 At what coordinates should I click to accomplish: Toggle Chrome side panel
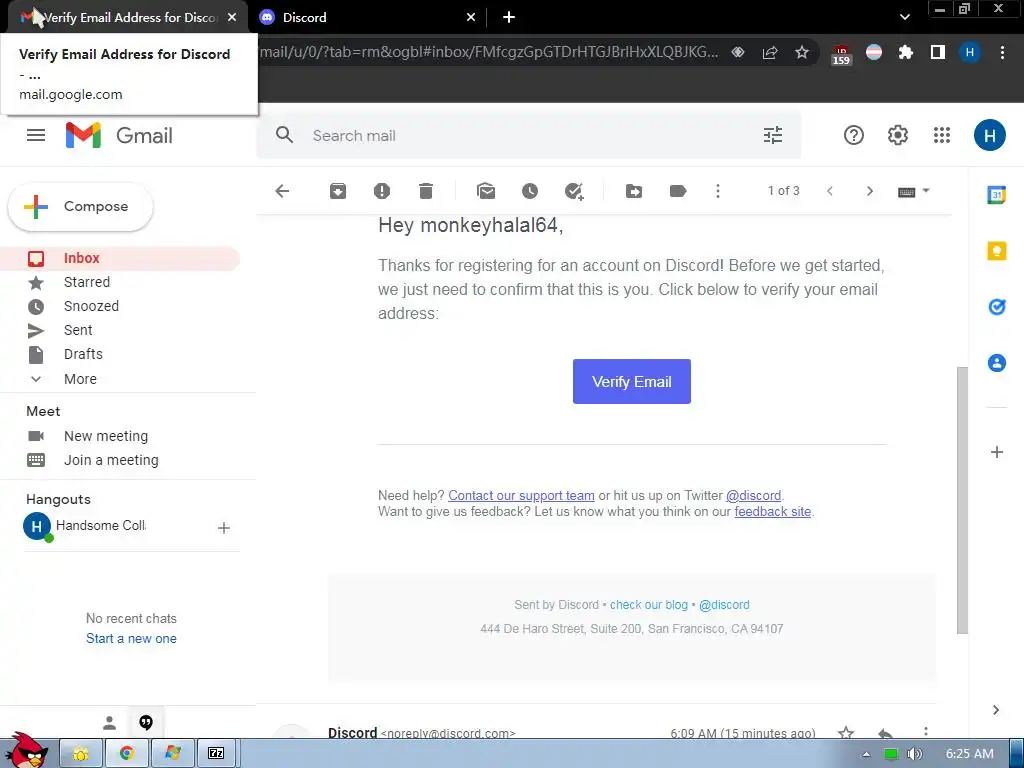click(x=938, y=52)
